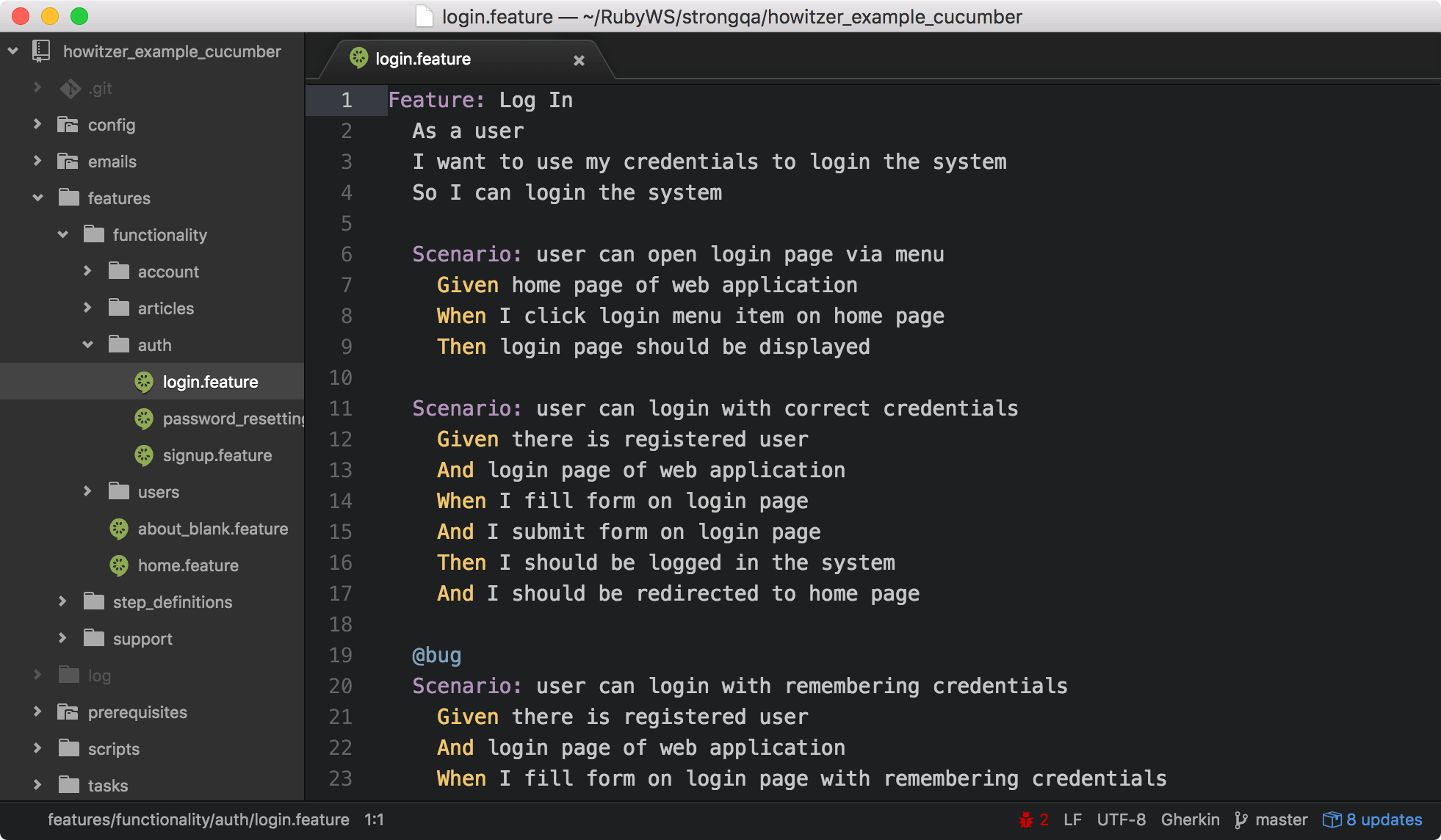Change UTF-8 encoding in status bar
Viewport: 1441px width, 840px height.
(1122, 819)
